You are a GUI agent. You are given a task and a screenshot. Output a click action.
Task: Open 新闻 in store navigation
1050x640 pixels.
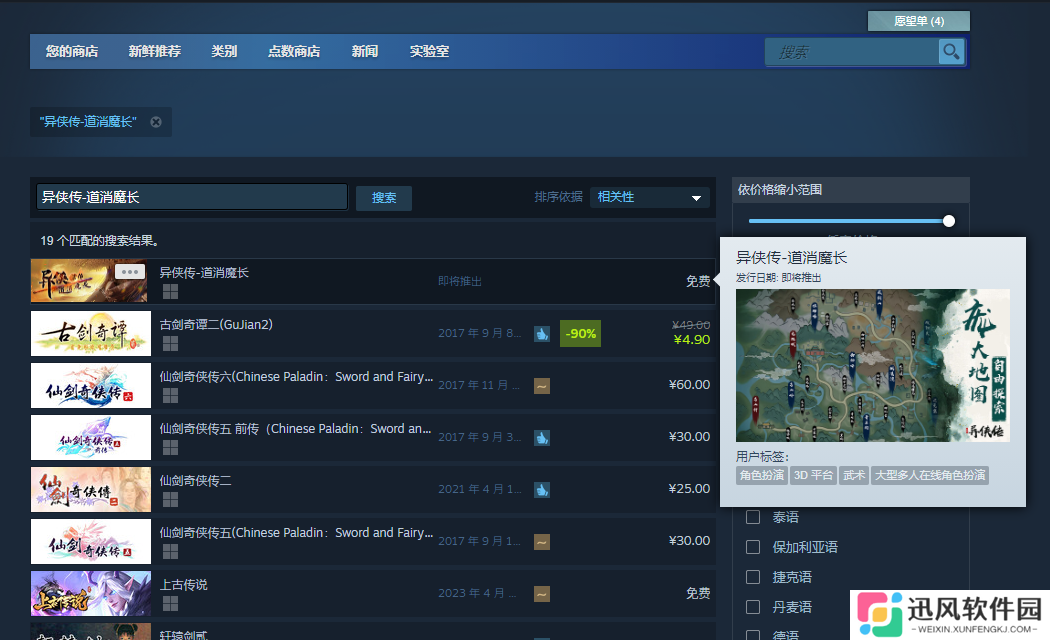tap(365, 52)
